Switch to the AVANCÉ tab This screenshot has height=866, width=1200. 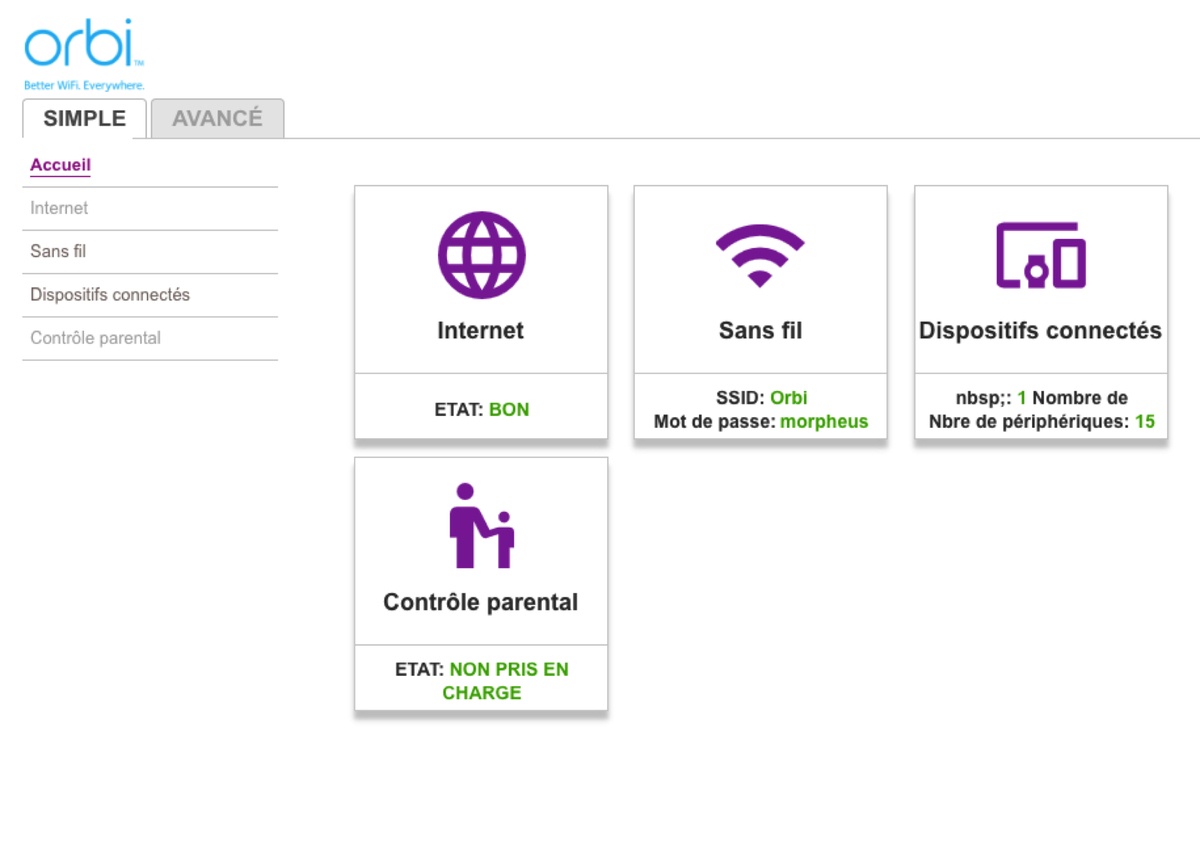[x=217, y=118]
